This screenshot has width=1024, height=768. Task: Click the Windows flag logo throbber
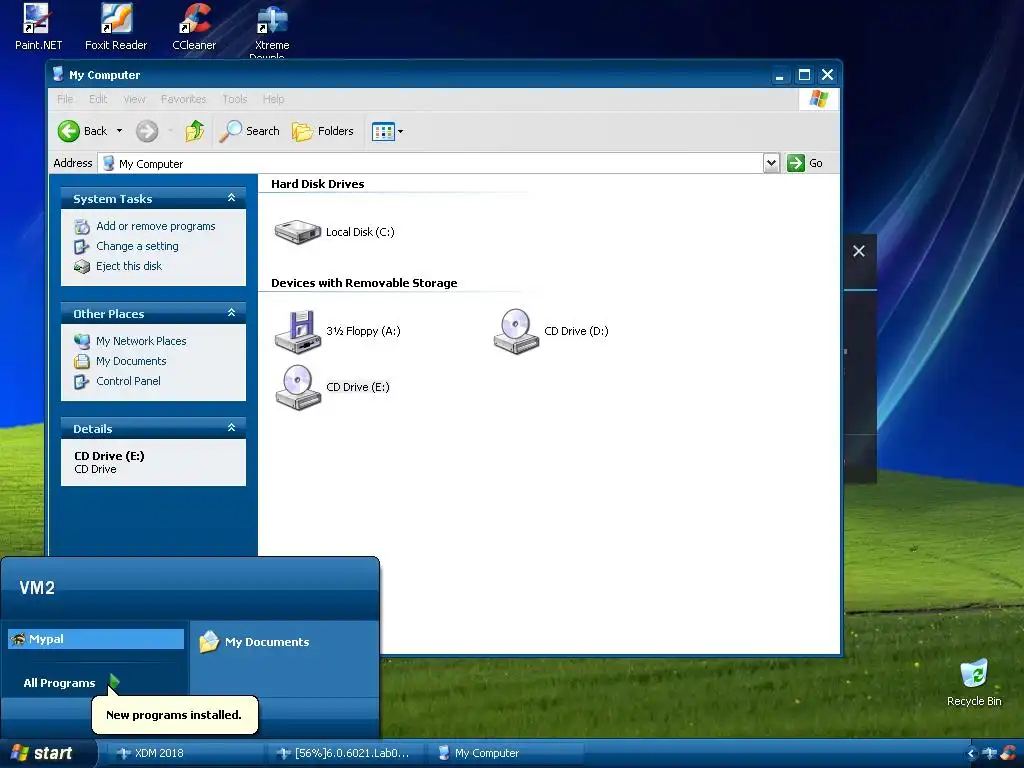coord(818,99)
